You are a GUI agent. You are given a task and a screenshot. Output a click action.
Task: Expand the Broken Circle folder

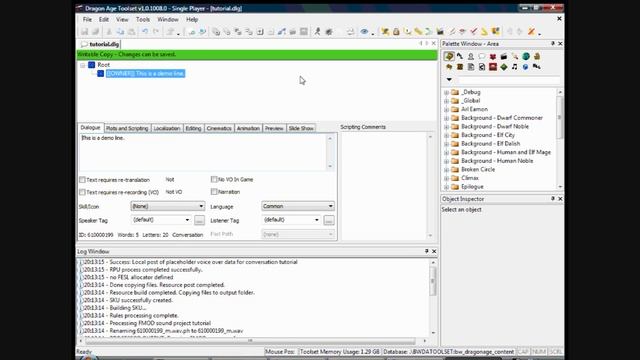[x=446, y=169]
